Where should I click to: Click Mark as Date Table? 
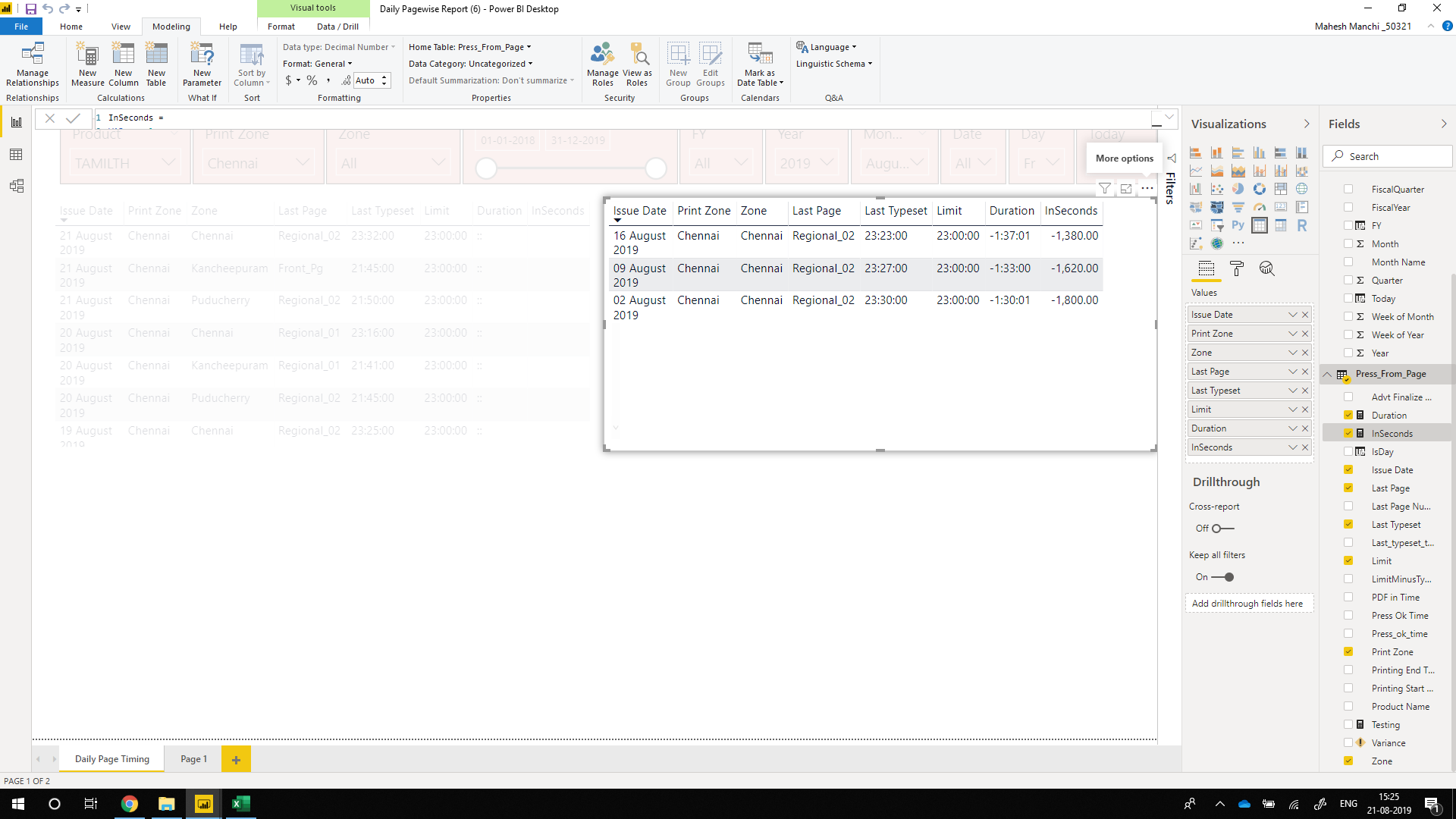(760, 65)
